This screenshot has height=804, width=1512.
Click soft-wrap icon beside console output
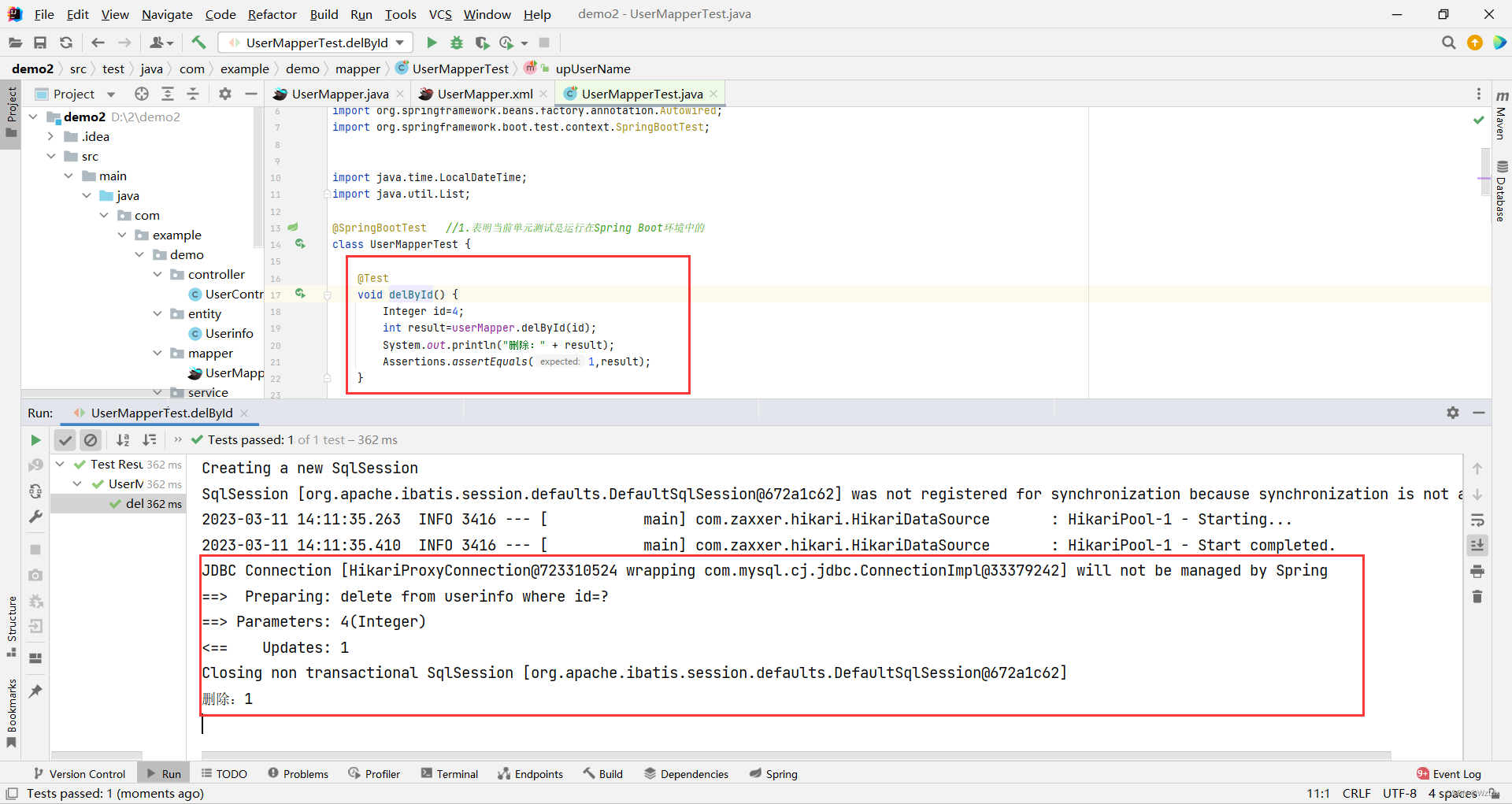(1477, 520)
